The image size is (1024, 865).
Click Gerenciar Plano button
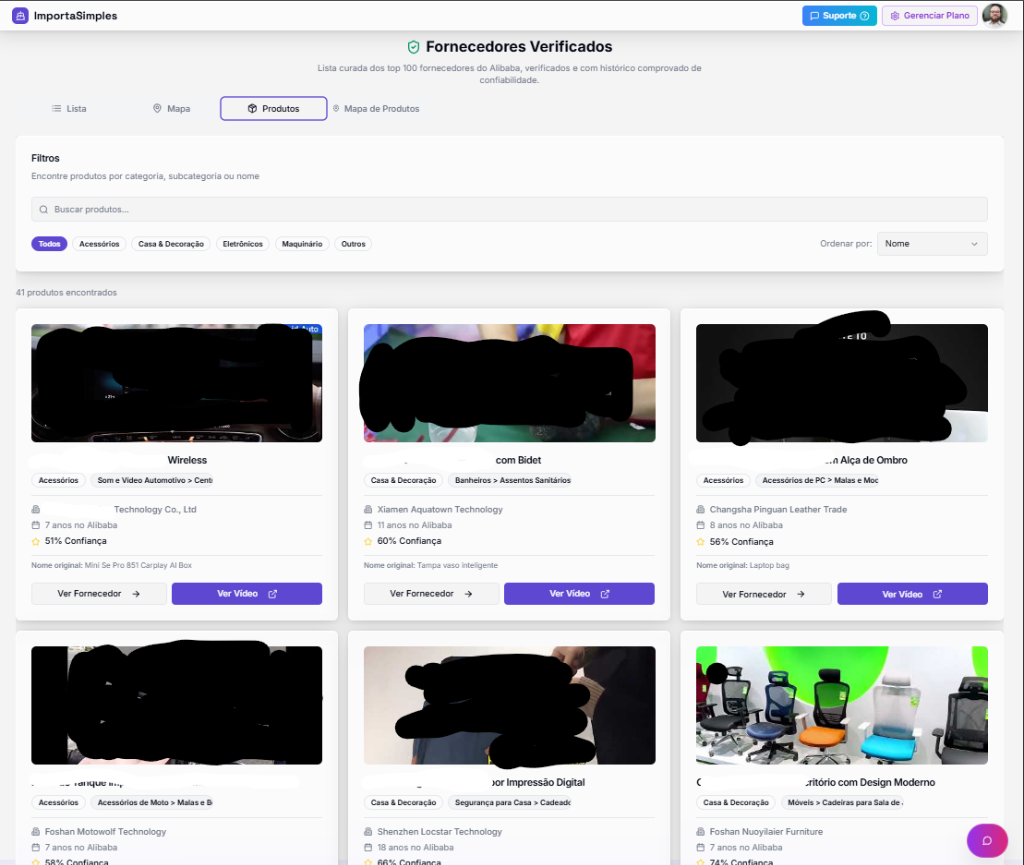tap(929, 16)
